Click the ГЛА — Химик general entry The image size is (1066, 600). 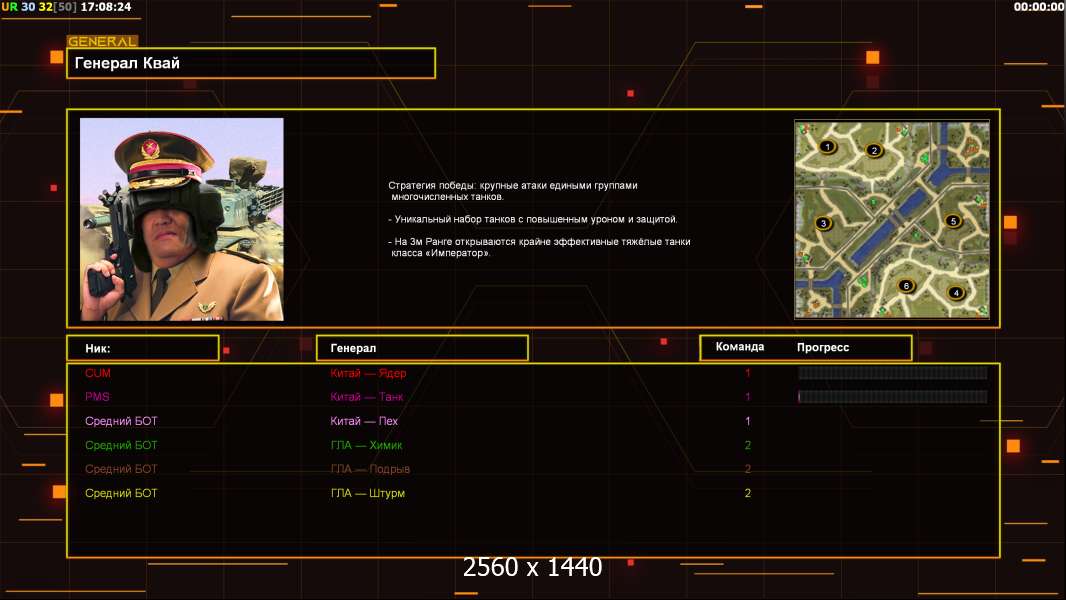(366, 445)
